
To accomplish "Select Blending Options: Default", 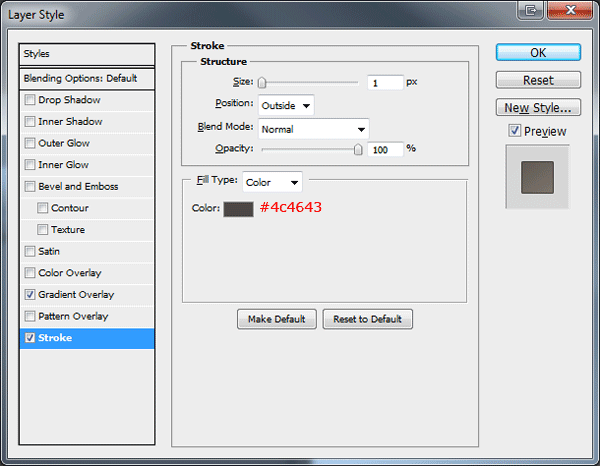I will click(x=80, y=78).
